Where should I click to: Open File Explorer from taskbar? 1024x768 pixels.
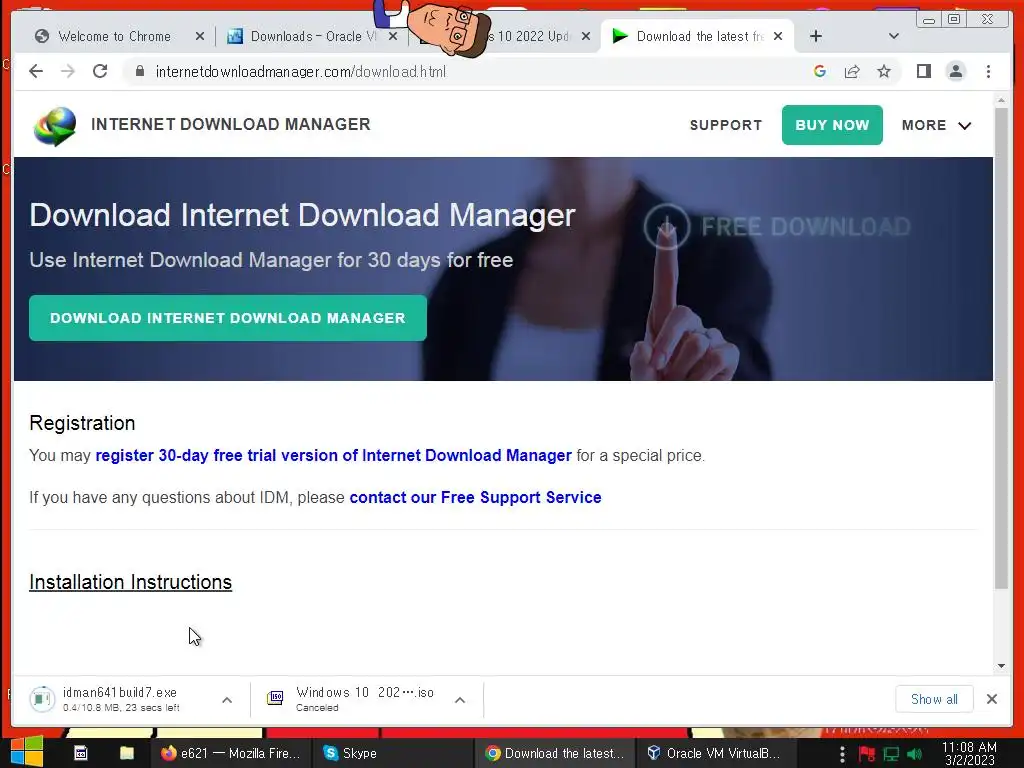(127, 753)
